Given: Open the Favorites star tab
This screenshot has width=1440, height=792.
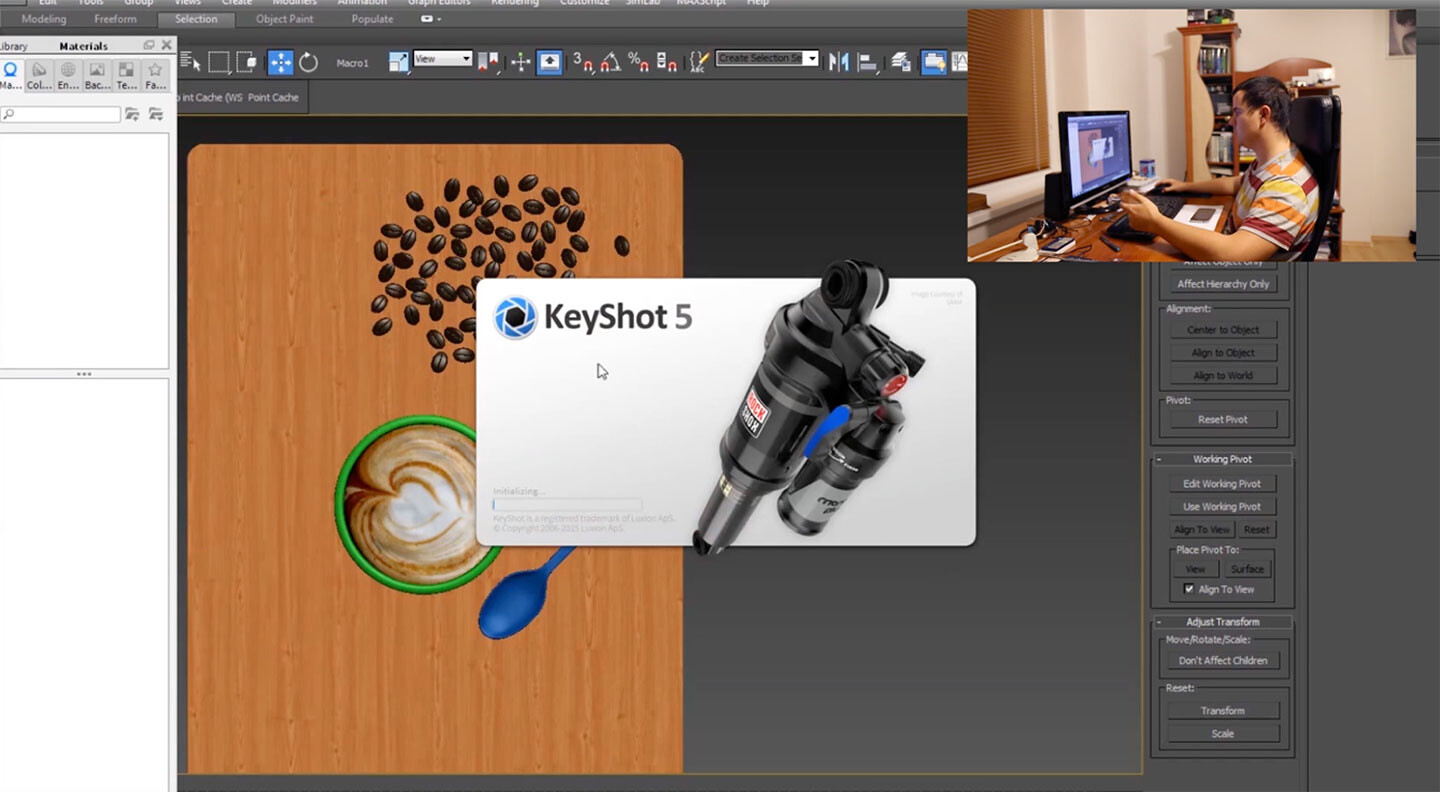Looking at the screenshot, I should tap(155, 75).
